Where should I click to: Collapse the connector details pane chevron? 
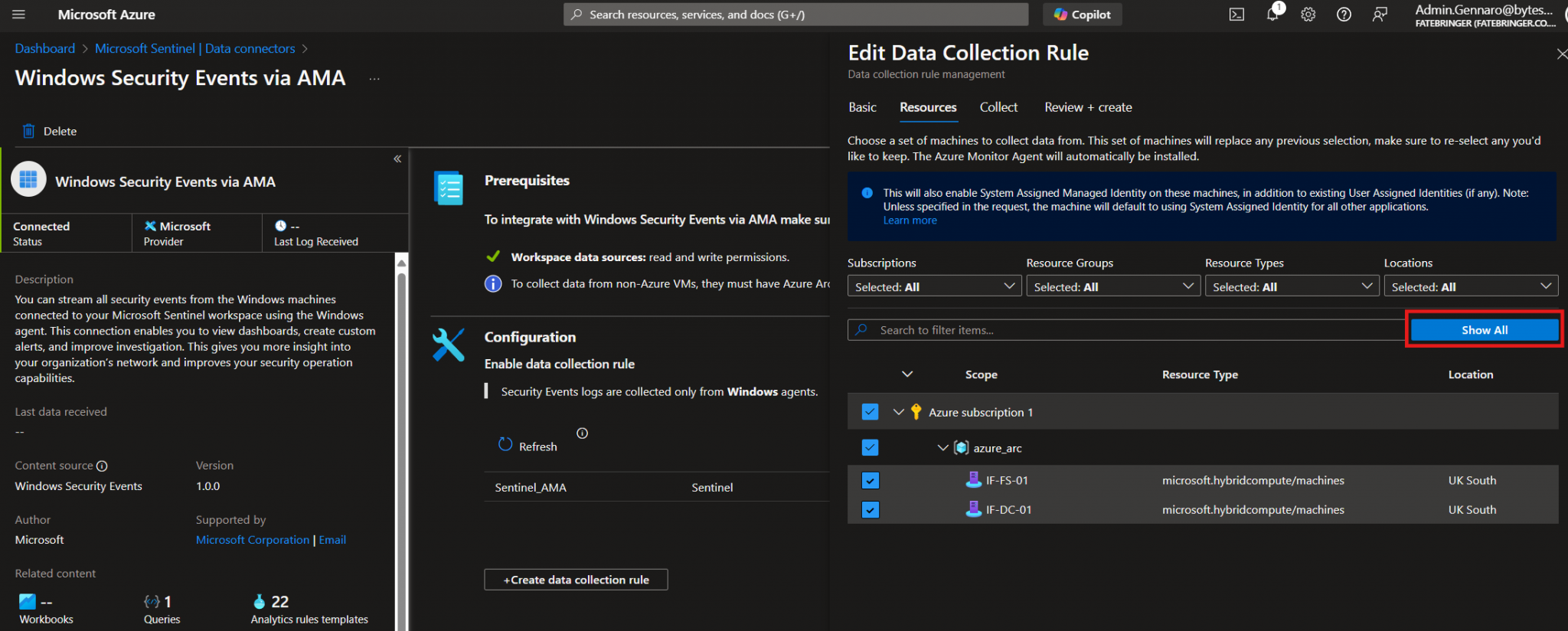click(397, 159)
